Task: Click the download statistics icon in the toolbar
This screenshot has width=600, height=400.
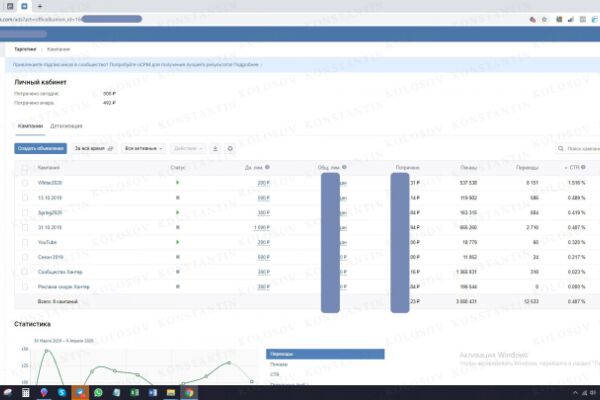Action: 215,149
